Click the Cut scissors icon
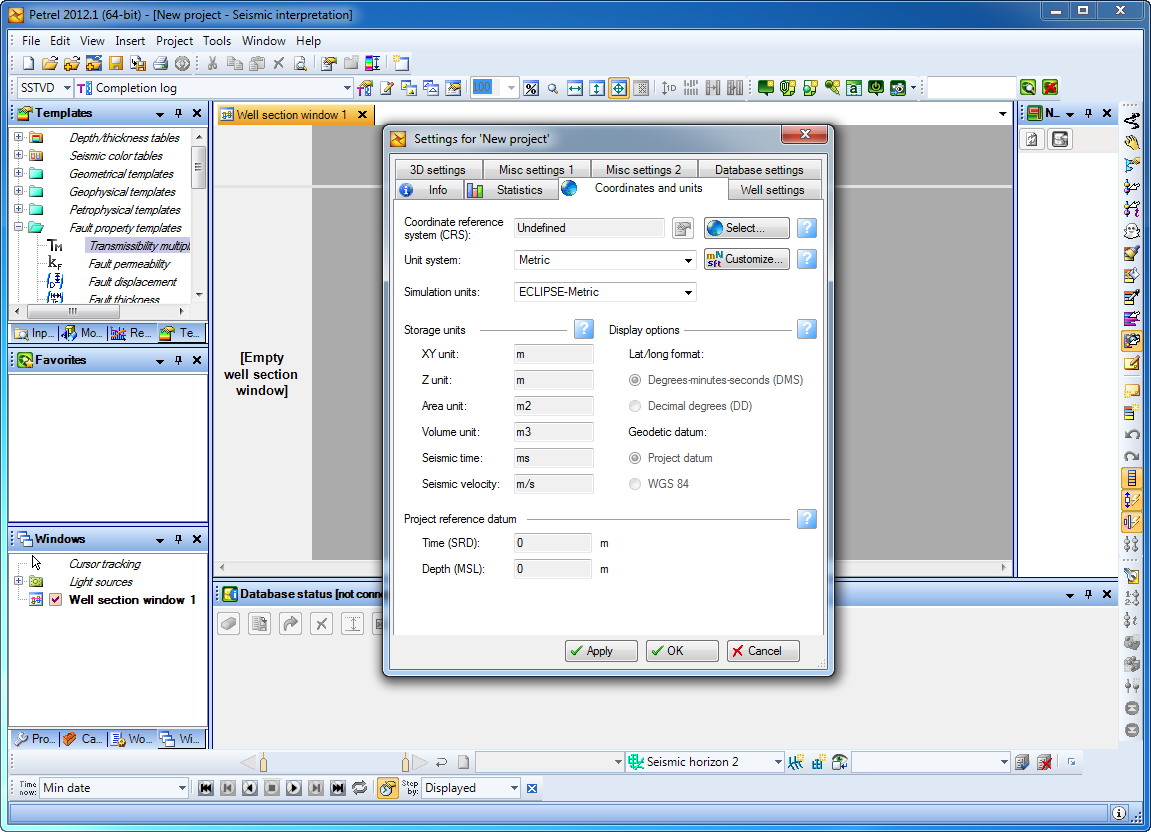 pos(212,64)
